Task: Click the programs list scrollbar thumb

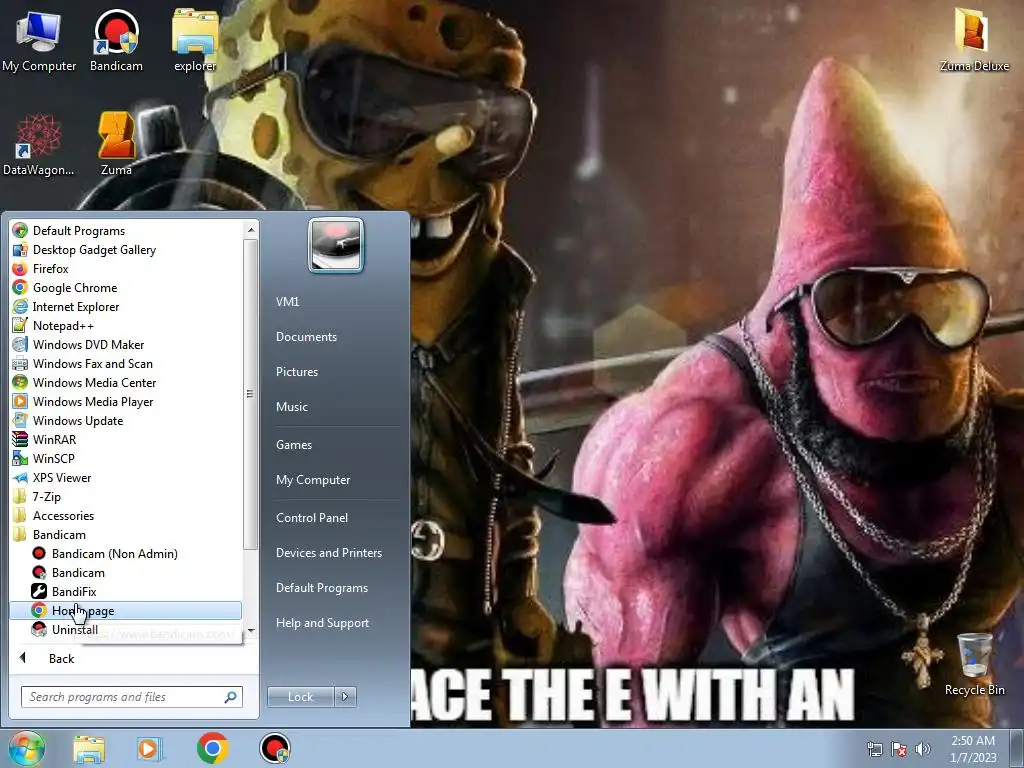Action: click(250, 394)
